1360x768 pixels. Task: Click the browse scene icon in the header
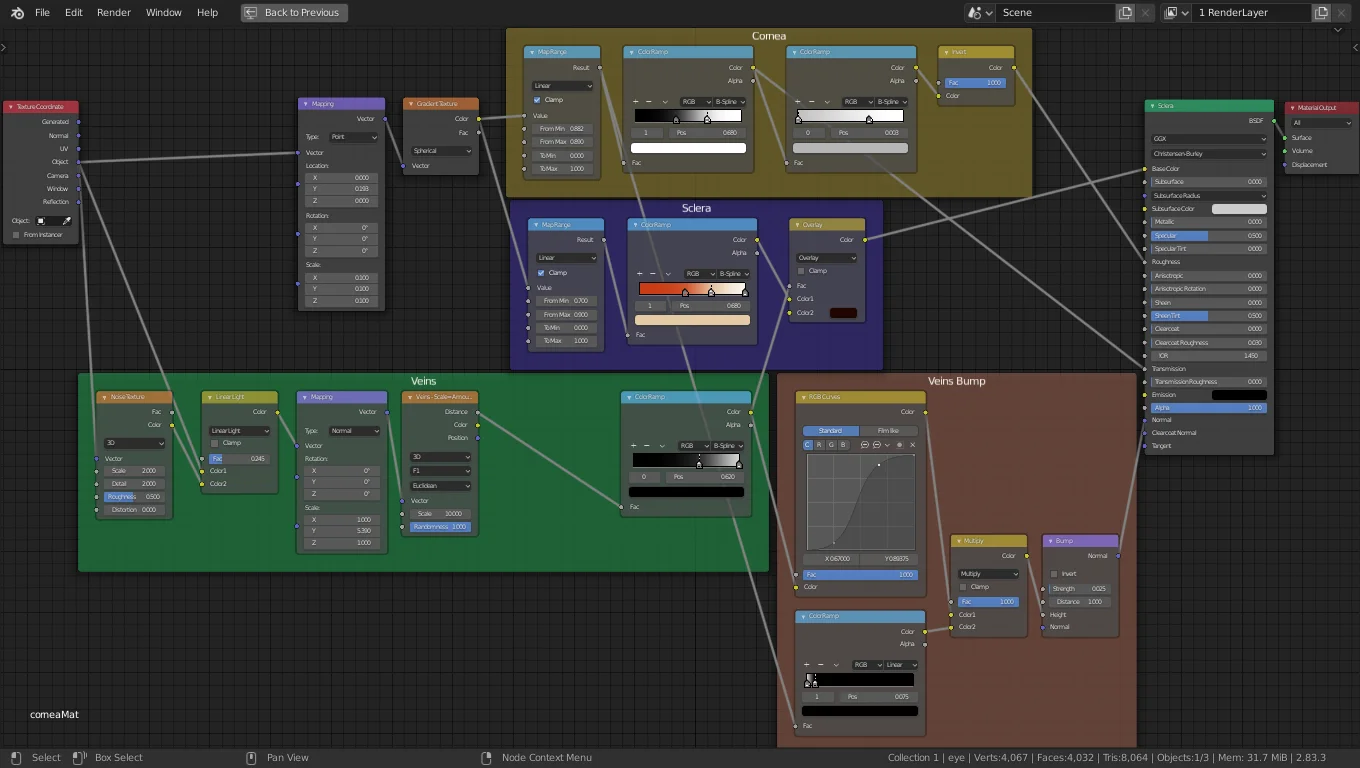[977, 12]
